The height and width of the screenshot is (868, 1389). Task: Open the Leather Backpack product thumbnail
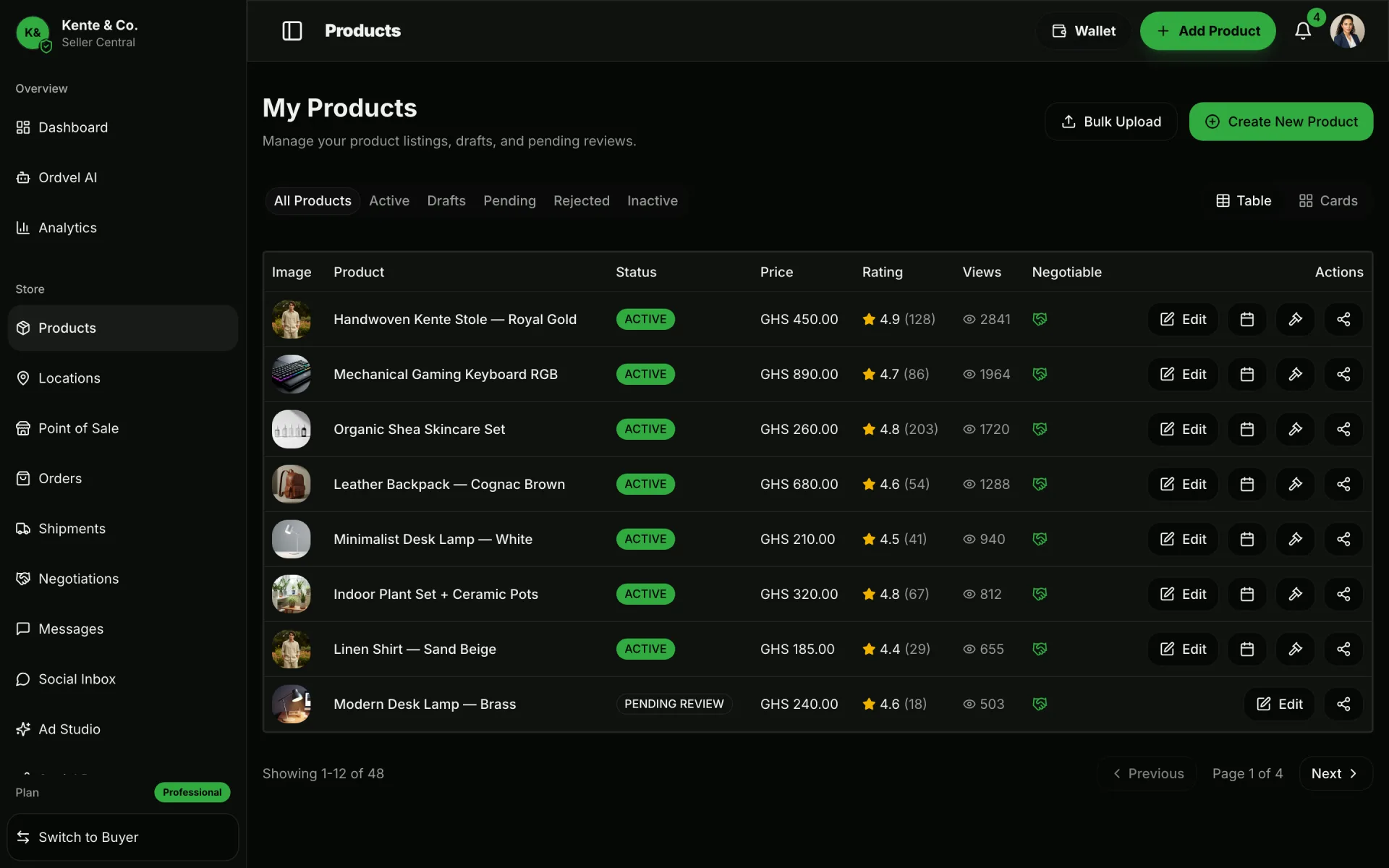coord(291,484)
